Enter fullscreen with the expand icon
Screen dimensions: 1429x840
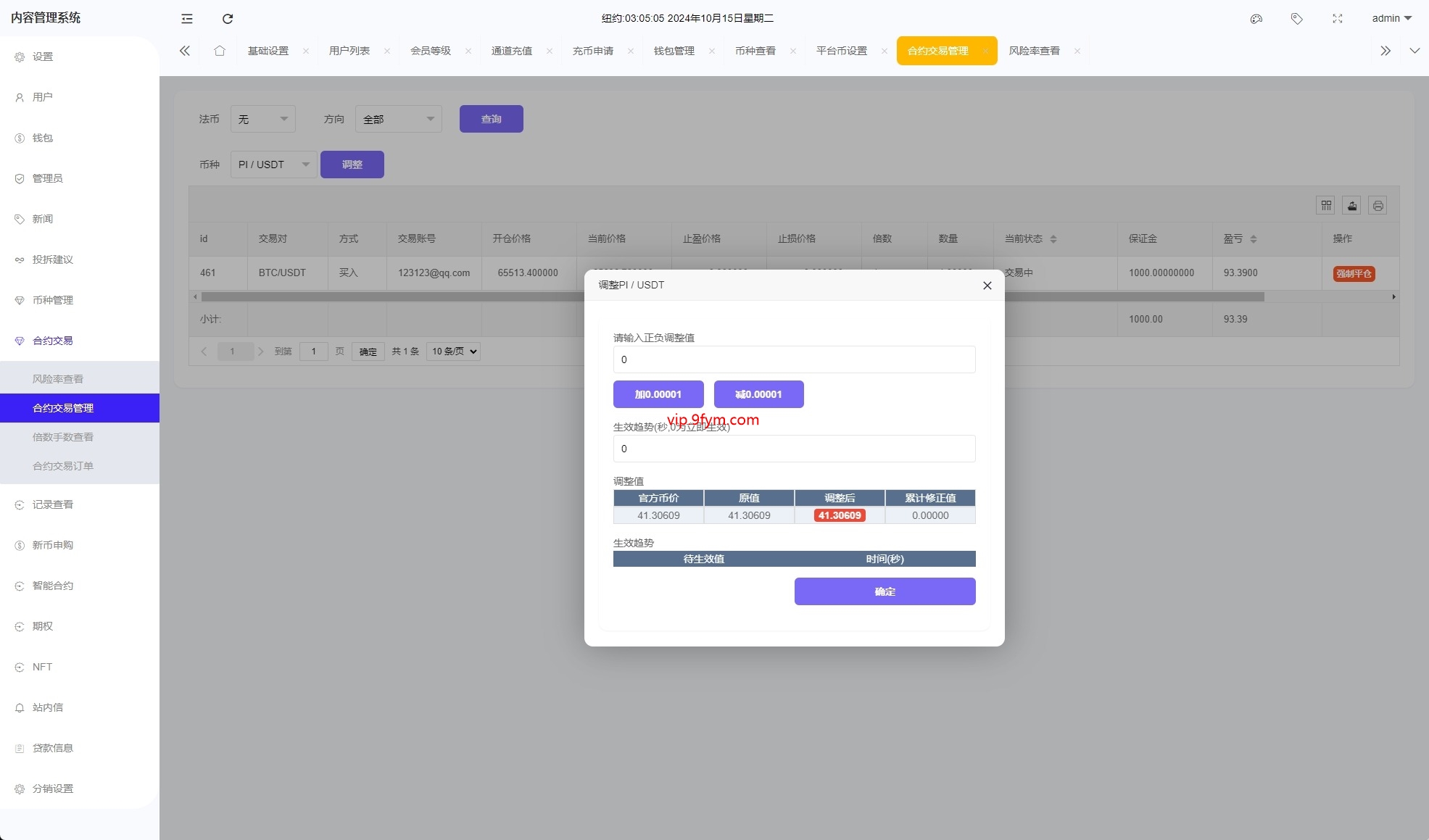click(1338, 19)
